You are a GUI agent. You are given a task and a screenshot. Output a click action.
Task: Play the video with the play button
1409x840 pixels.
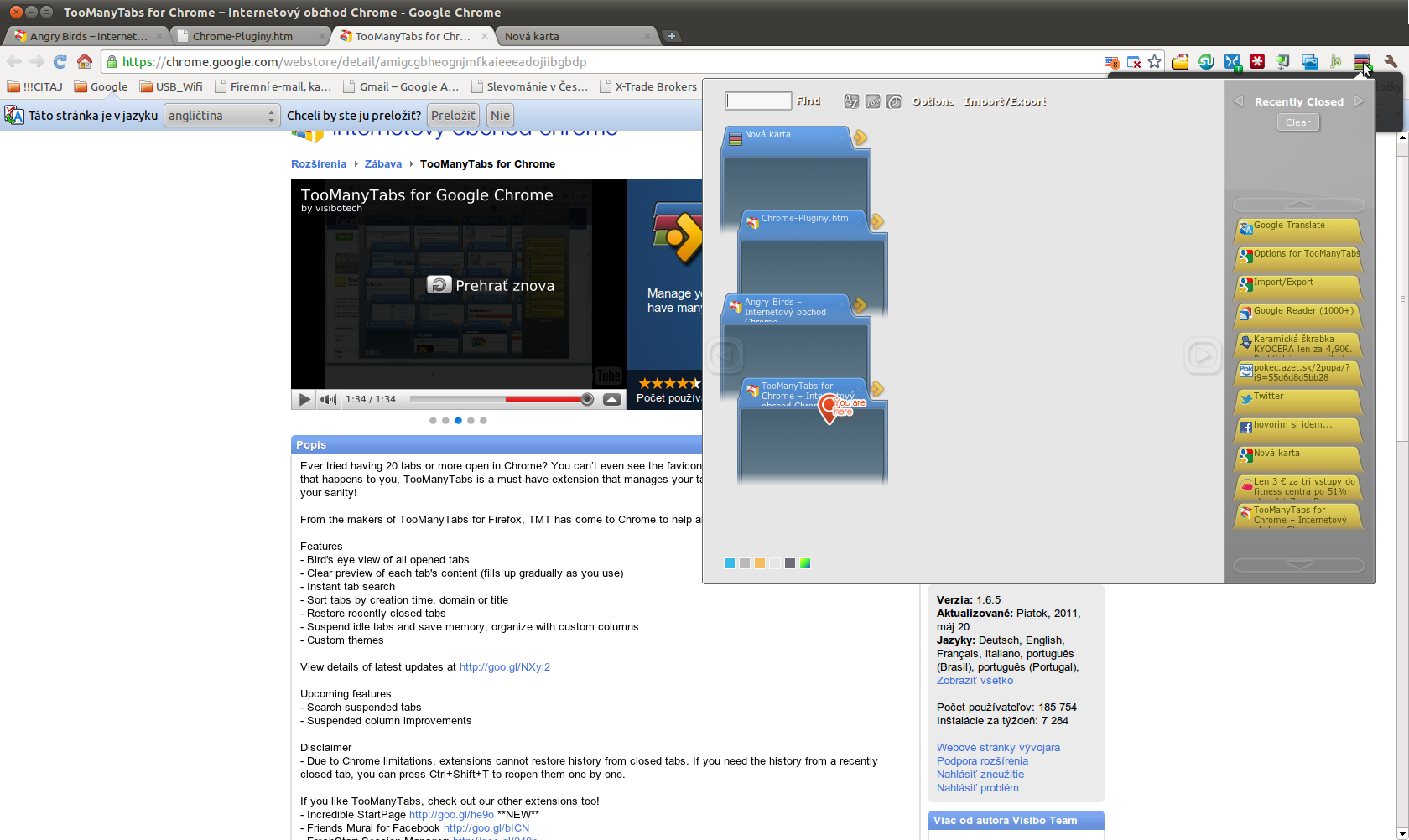[304, 399]
